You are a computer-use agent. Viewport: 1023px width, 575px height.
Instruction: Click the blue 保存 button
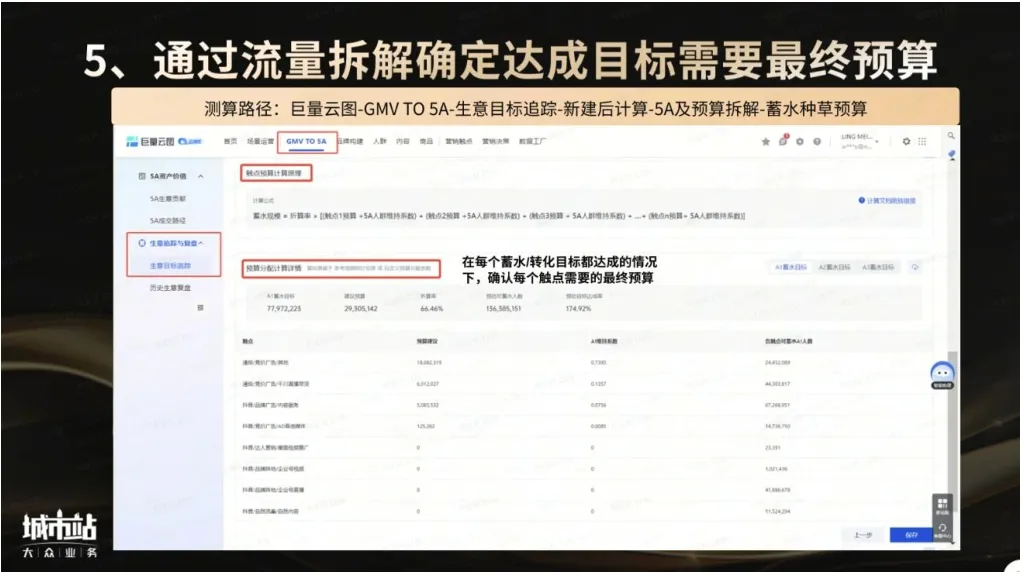click(911, 535)
